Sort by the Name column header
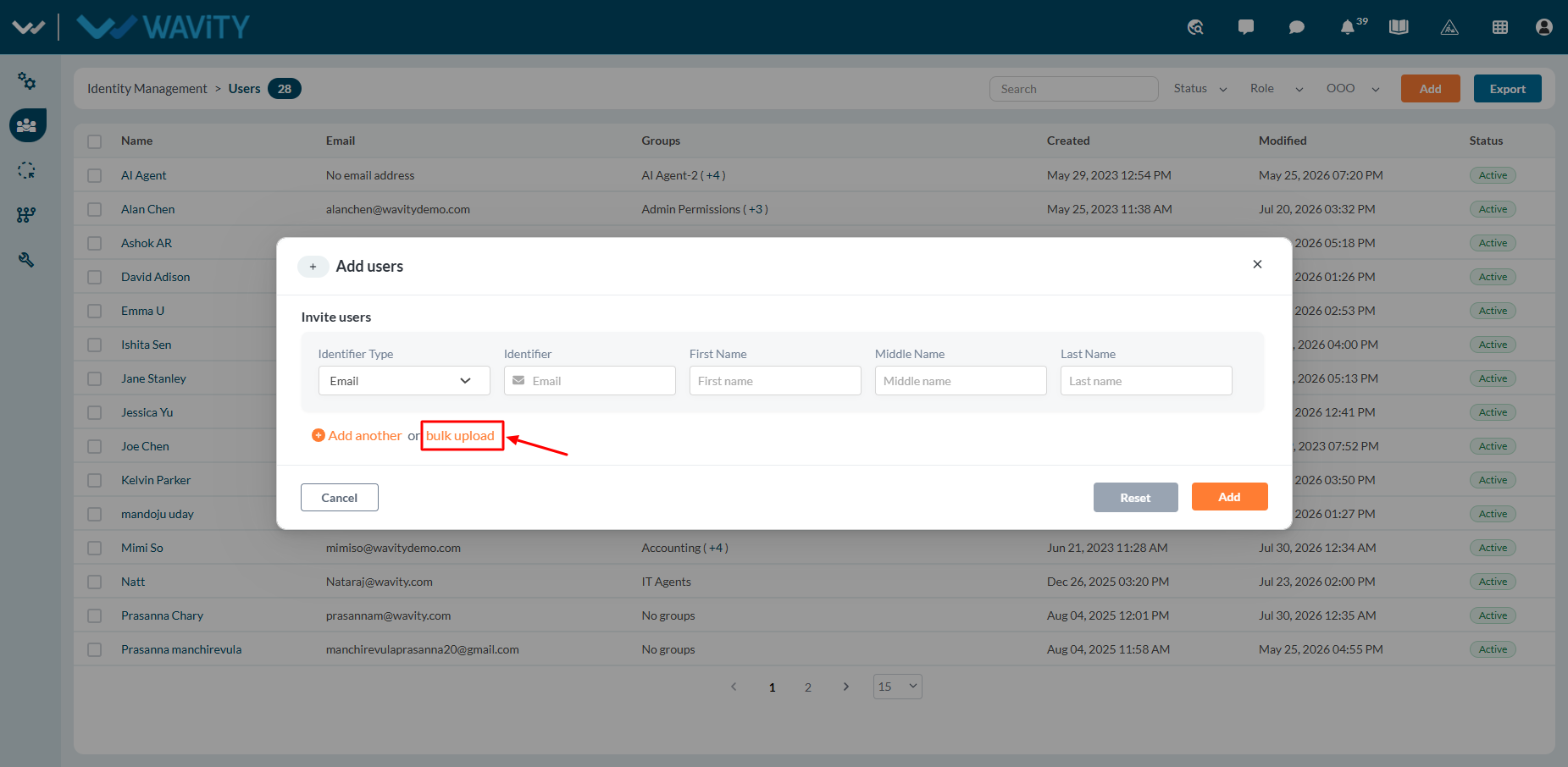This screenshot has height=767, width=1568. tap(137, 141)
